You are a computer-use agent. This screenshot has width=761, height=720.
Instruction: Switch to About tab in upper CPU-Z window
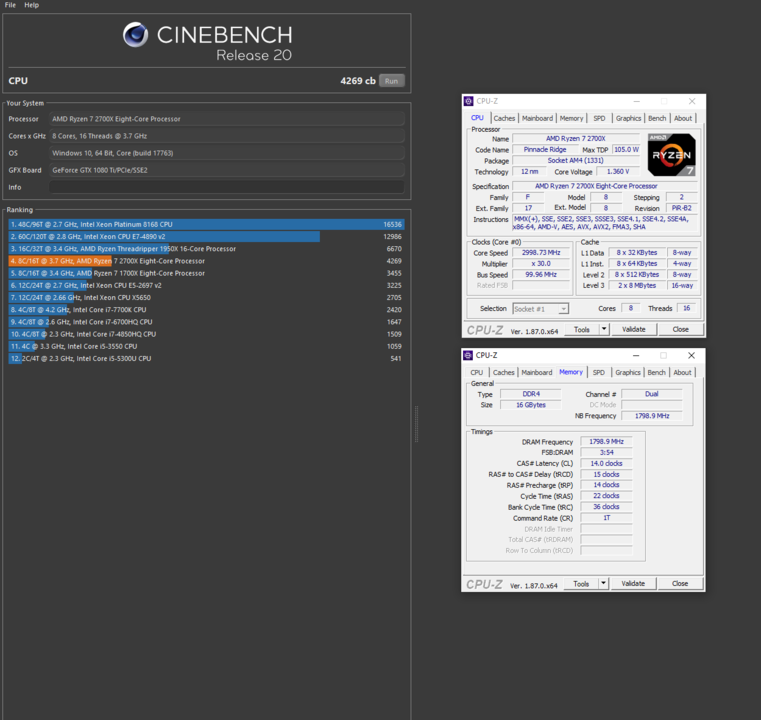(683, 118)
